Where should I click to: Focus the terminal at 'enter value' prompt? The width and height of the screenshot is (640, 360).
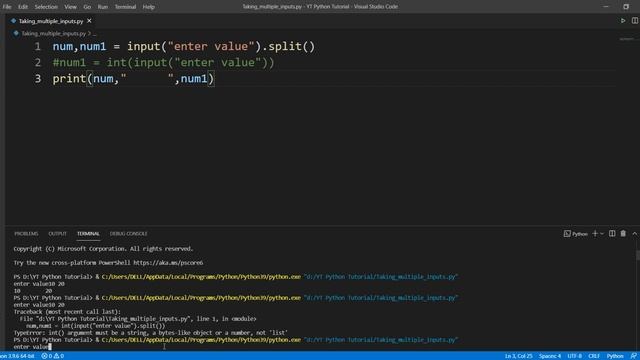[x=32, y=347]
